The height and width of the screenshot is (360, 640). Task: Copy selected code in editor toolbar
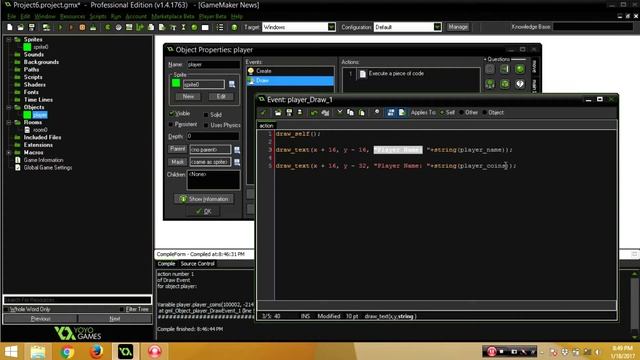pyautogui.click(x=350, y=112)
